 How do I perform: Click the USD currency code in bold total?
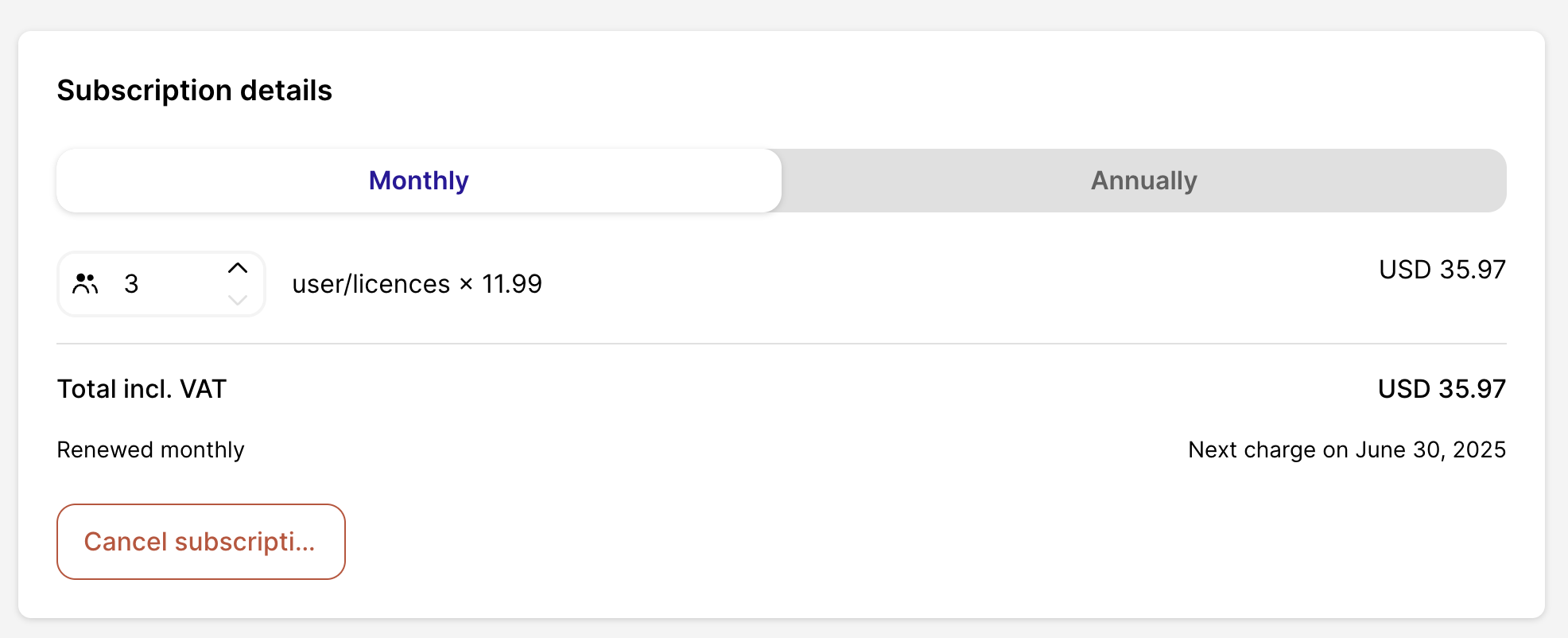[1404, 389]
